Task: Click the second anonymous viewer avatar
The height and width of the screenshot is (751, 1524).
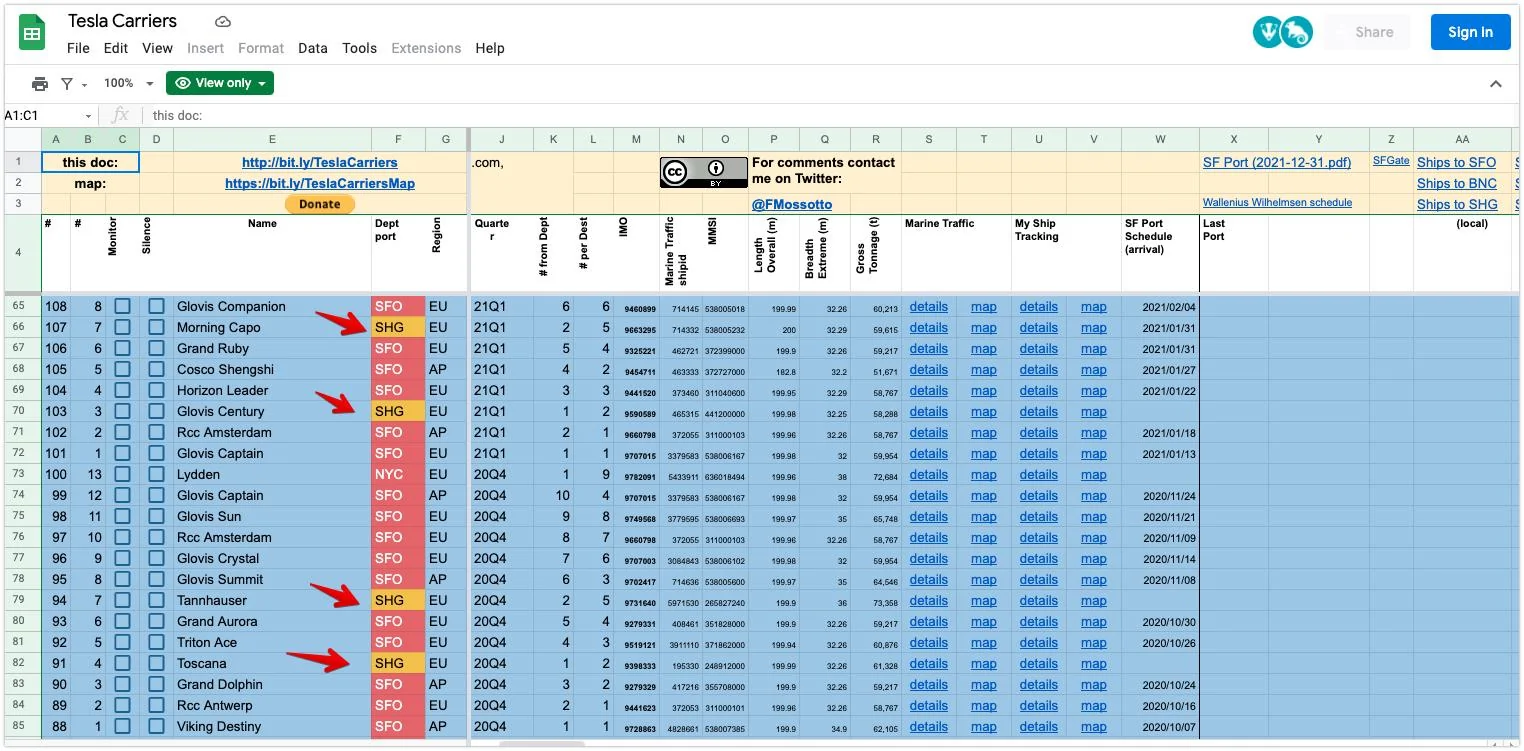Action: point(1297,32)
